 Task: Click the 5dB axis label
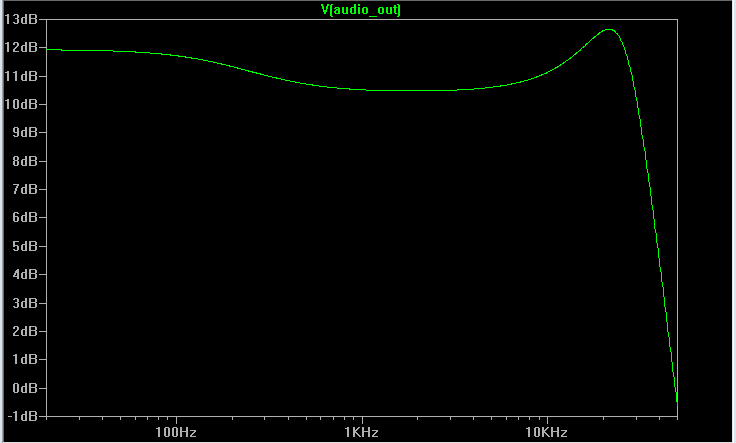(25, 246)
